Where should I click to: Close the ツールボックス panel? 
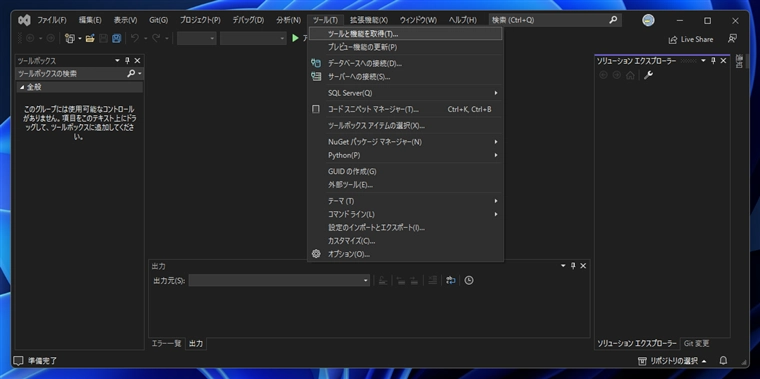pos(137,61)
